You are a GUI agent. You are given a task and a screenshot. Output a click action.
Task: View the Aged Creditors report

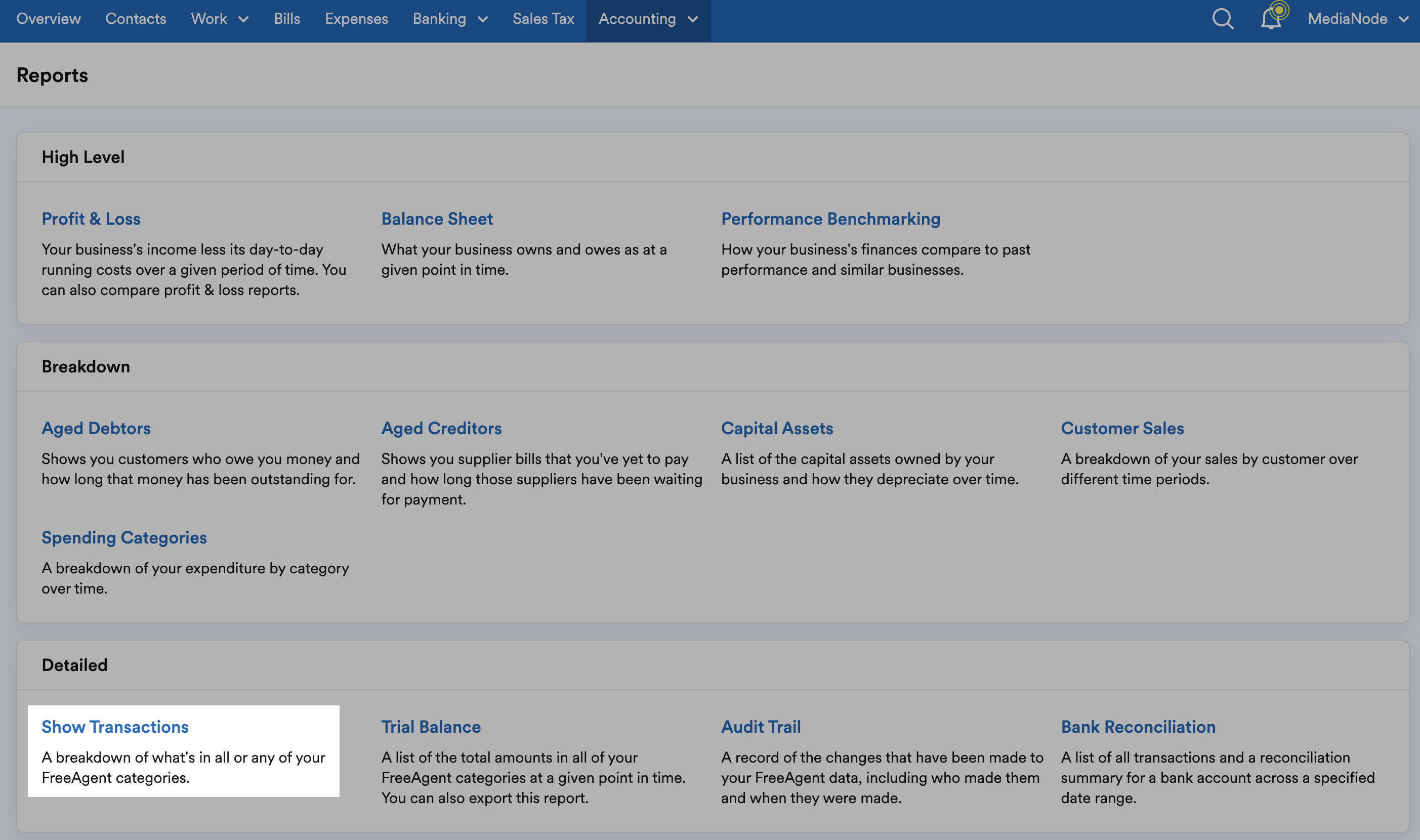(441, 429)
